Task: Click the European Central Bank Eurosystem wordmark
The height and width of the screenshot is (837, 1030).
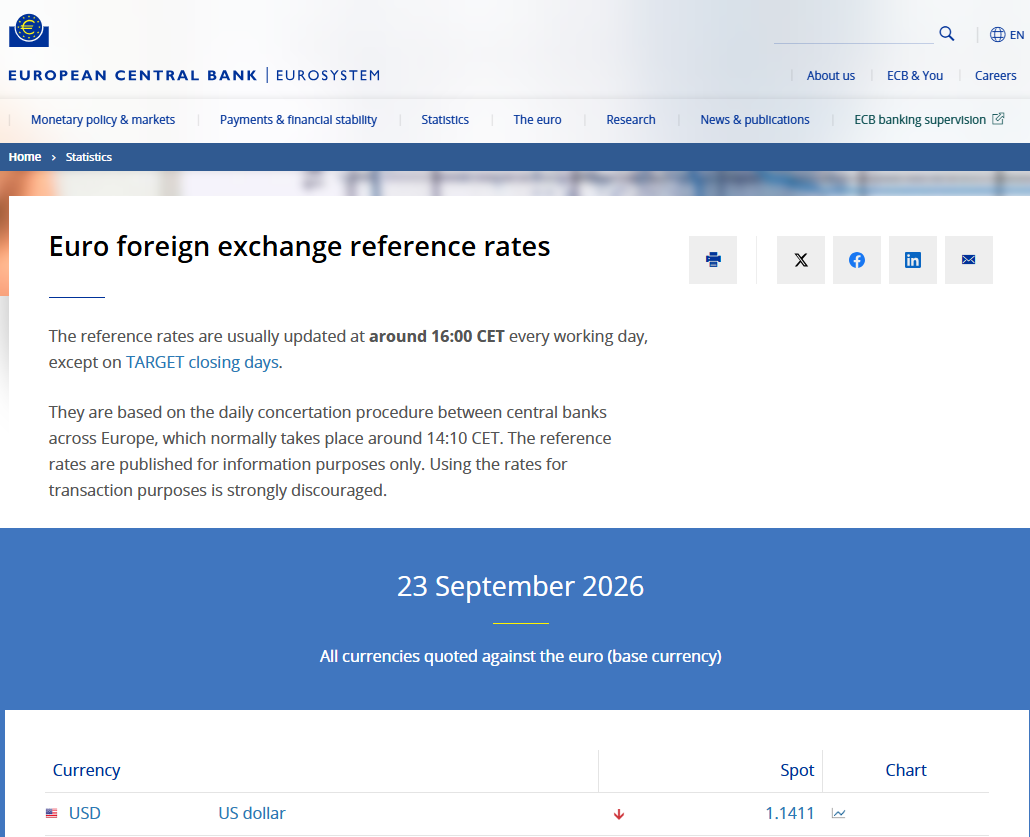Action: (x=194, y=75)
